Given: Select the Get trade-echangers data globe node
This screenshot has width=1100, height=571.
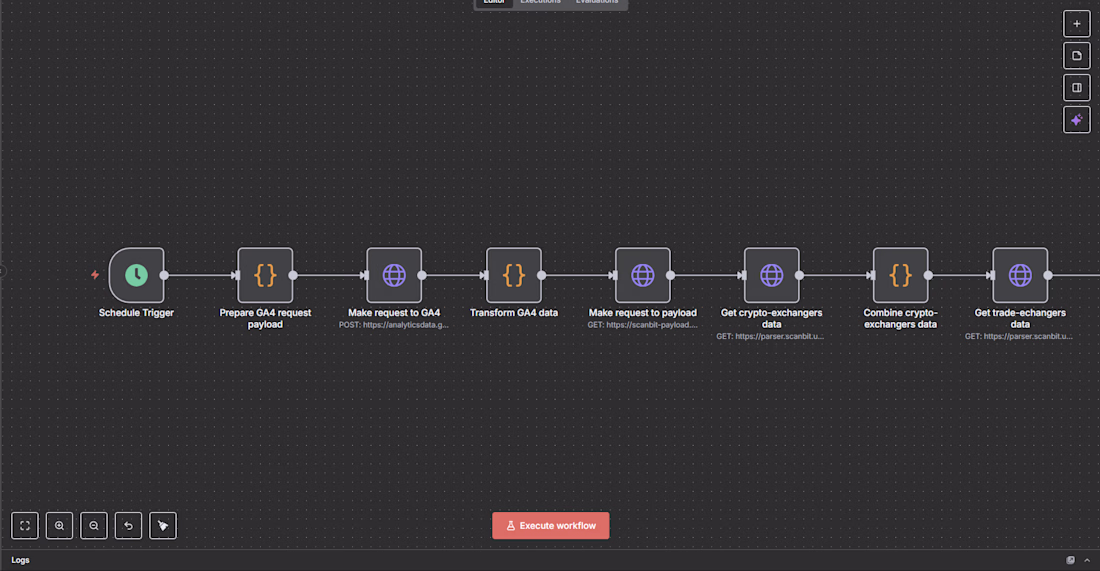Looking at the screenshot, I should point(1020,275).
